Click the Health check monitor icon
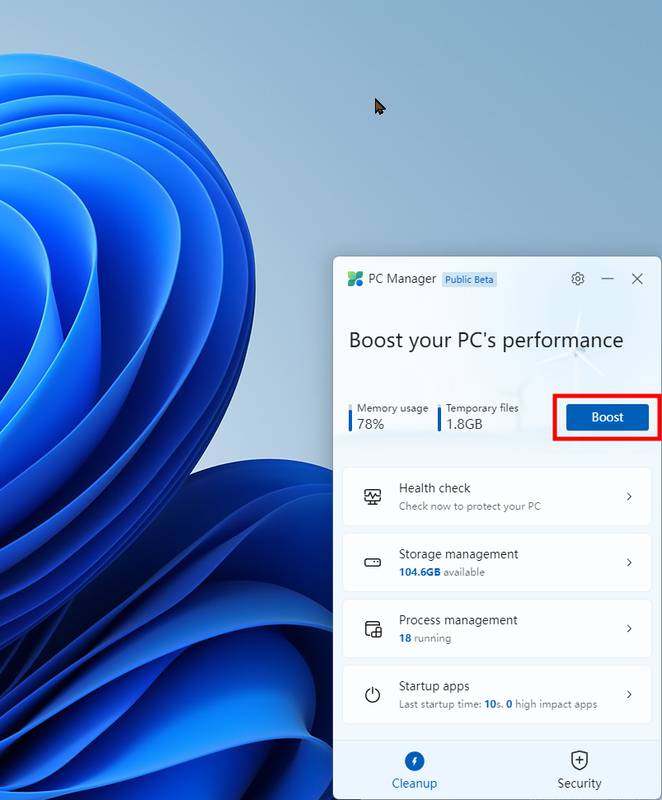Viewport: 662px width, 800px height. (372, 496)
